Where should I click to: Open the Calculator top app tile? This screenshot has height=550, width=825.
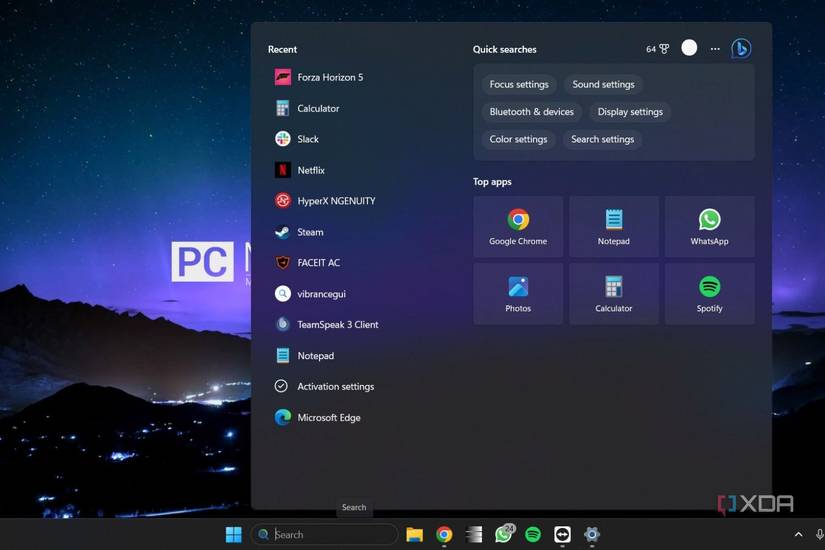pyautogui.click(x=613, y=294)
